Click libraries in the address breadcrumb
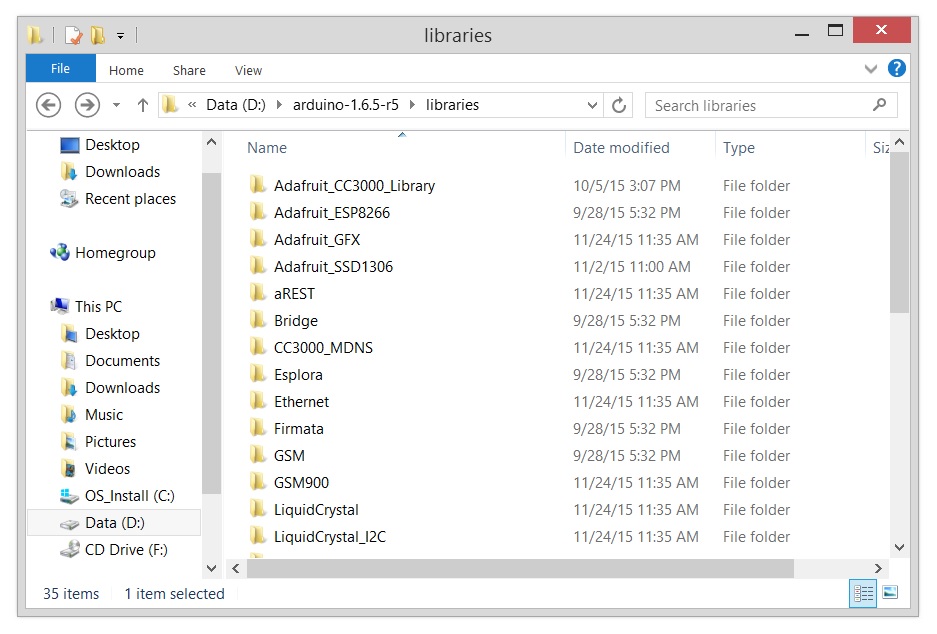937x634 pixels. [x=452, y=105]
